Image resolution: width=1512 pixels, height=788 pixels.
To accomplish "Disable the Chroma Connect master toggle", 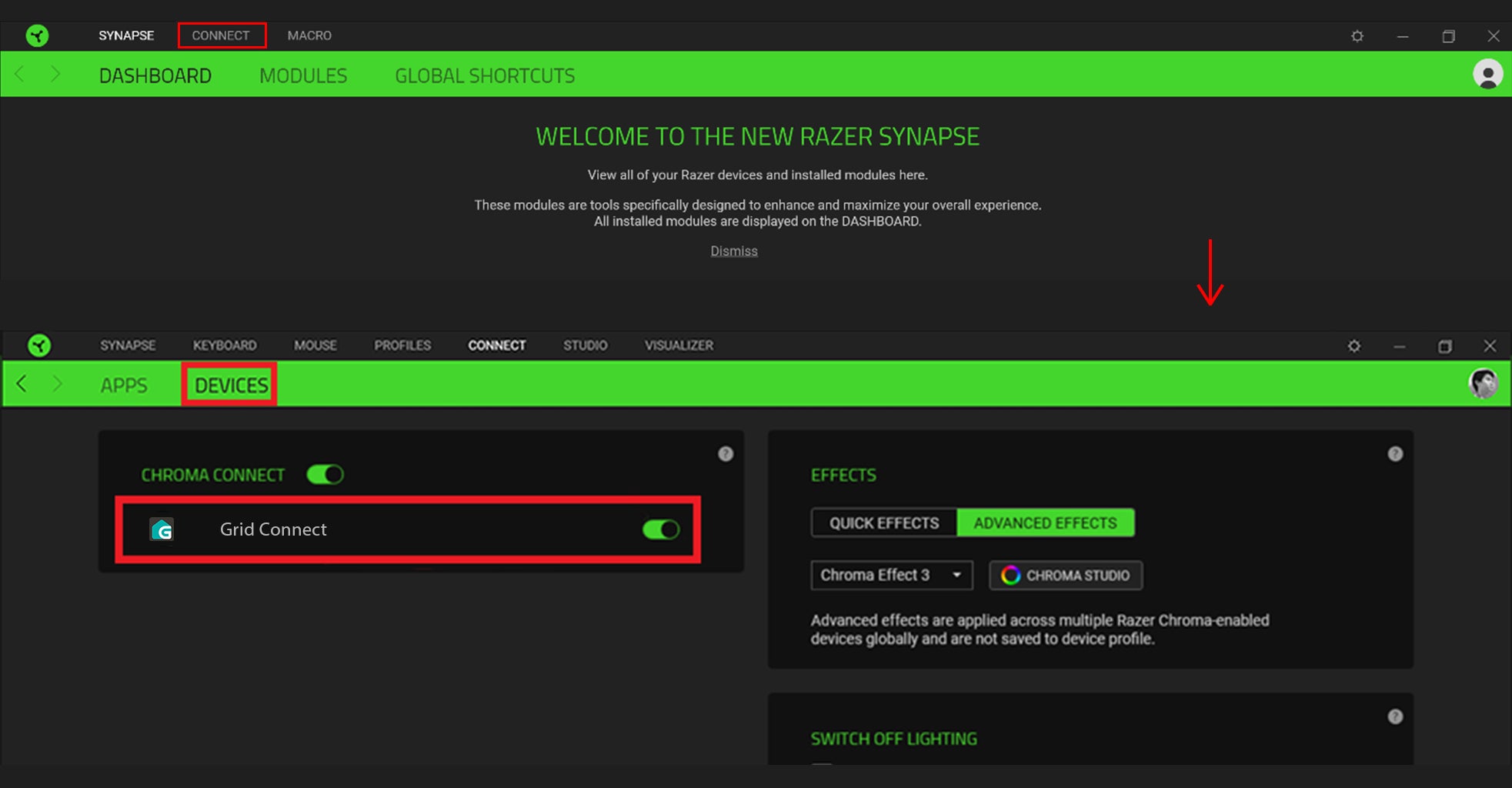I will (x=325, y=475).
